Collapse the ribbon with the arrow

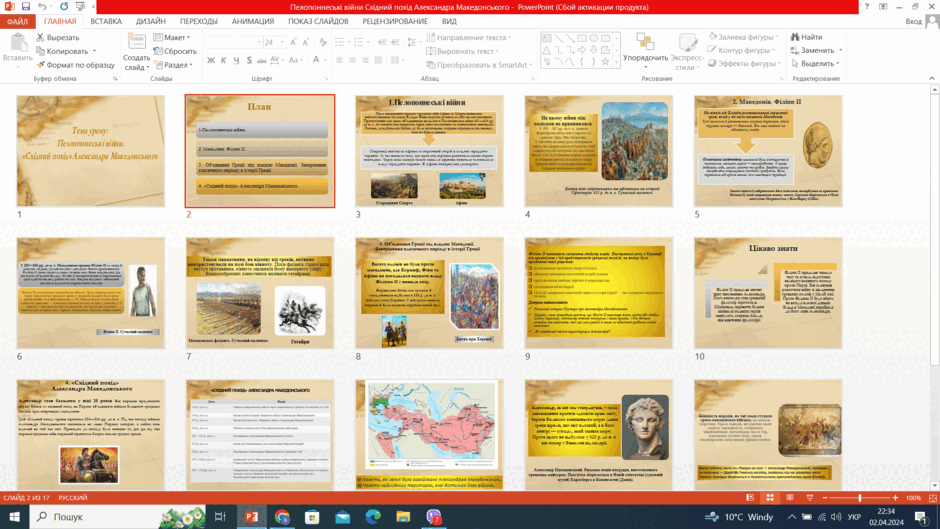point(932,79)
